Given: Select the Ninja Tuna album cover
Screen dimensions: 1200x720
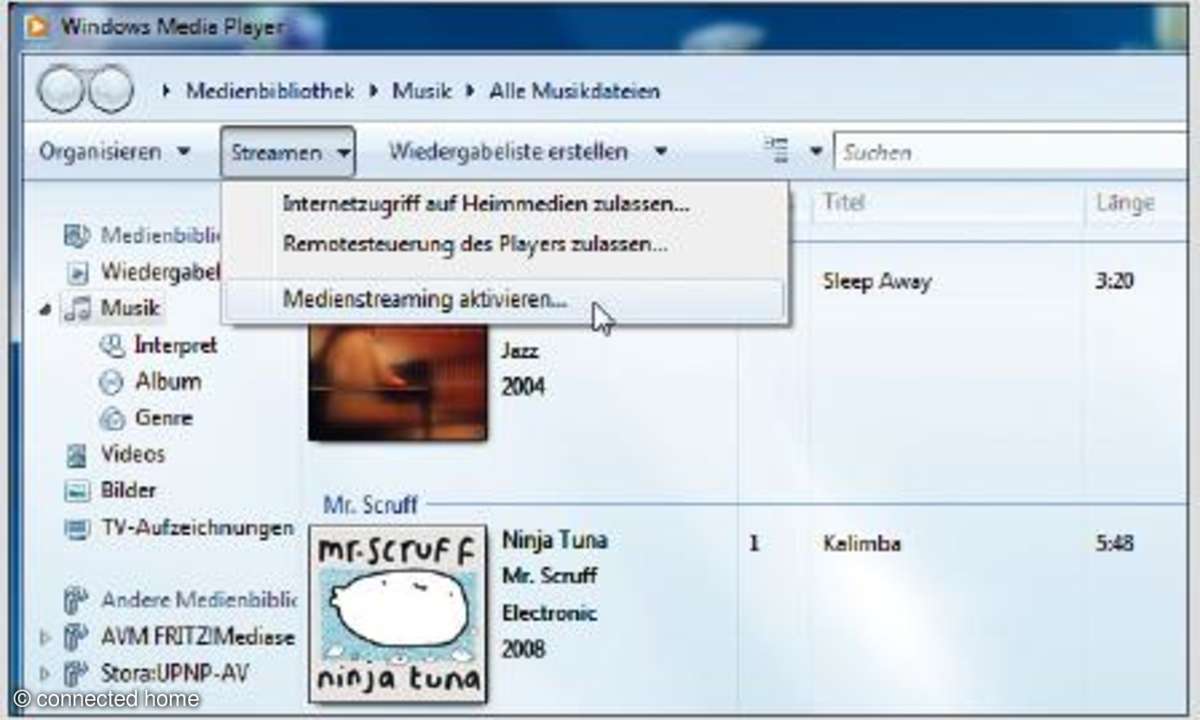Looking at the screenshot, I should [x=397, y=613].
